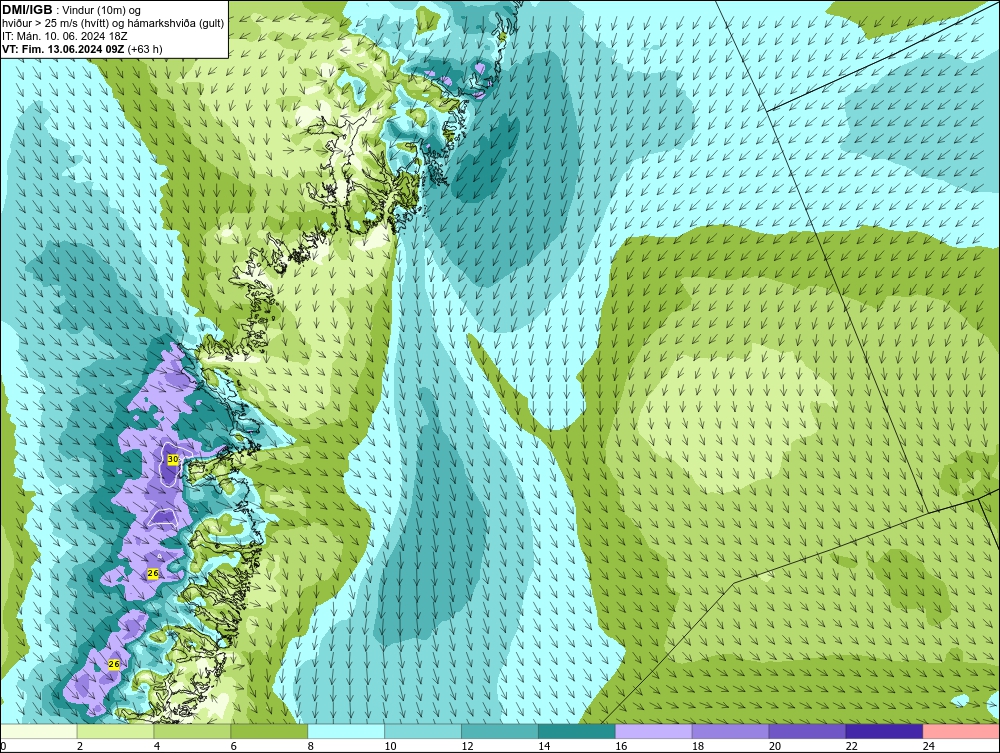Click the legend scale number 24

coord(929,746)
